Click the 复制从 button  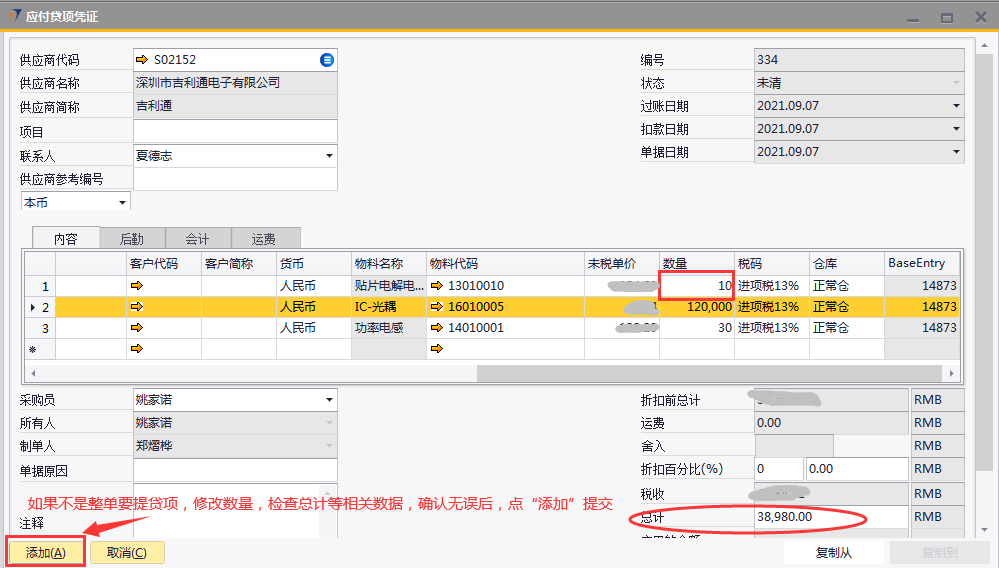tap(833, 552)
